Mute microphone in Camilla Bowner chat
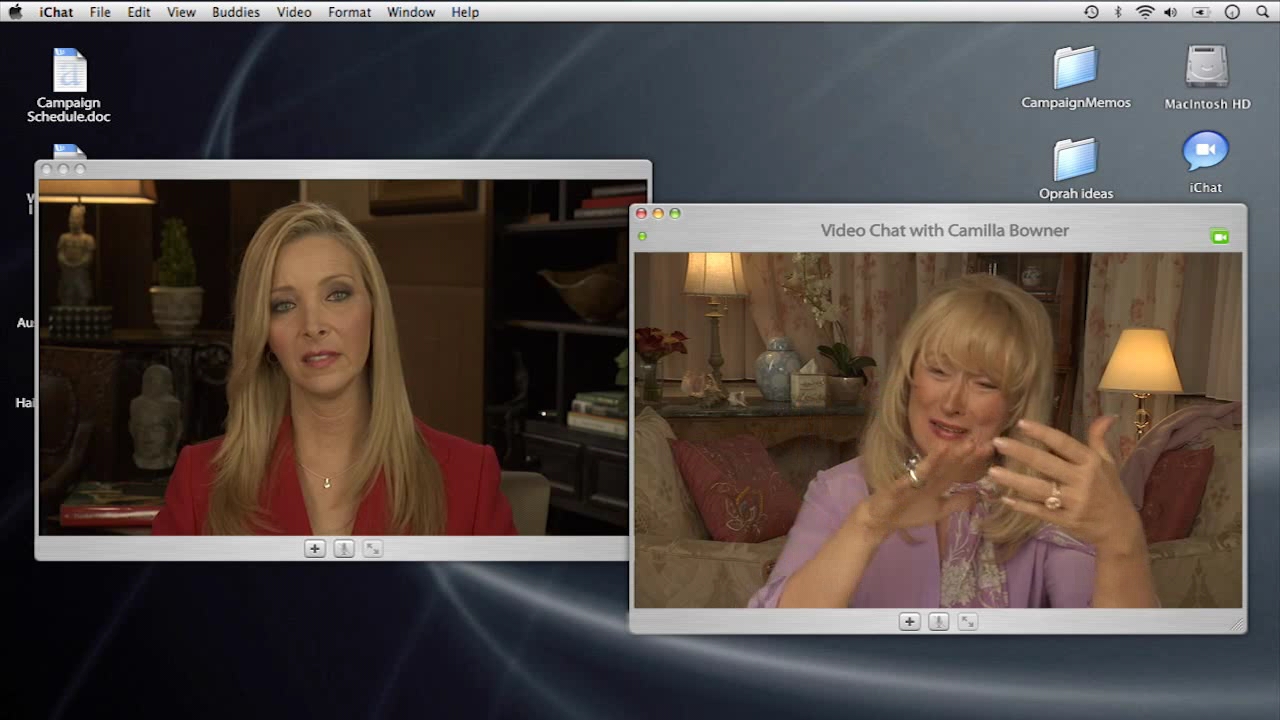Screen dimensions: 1280x720 [938, 622]
